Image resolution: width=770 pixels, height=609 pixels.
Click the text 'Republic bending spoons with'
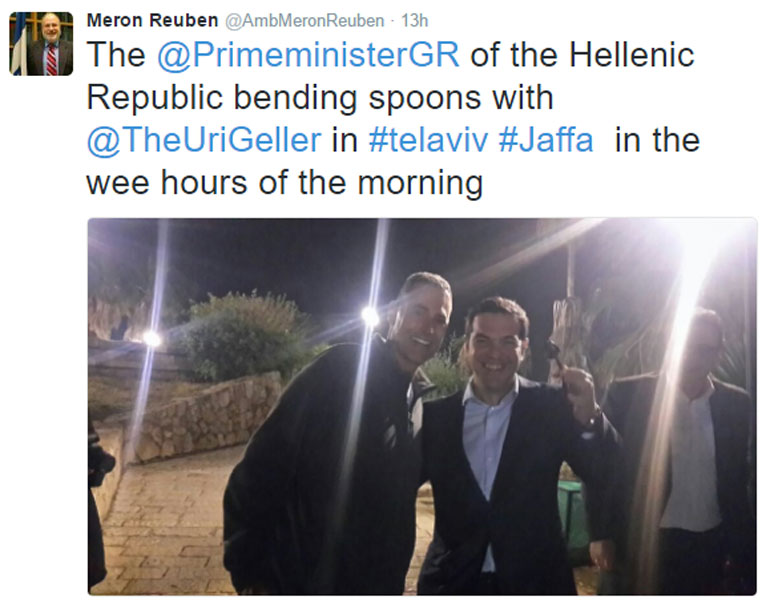320,98
